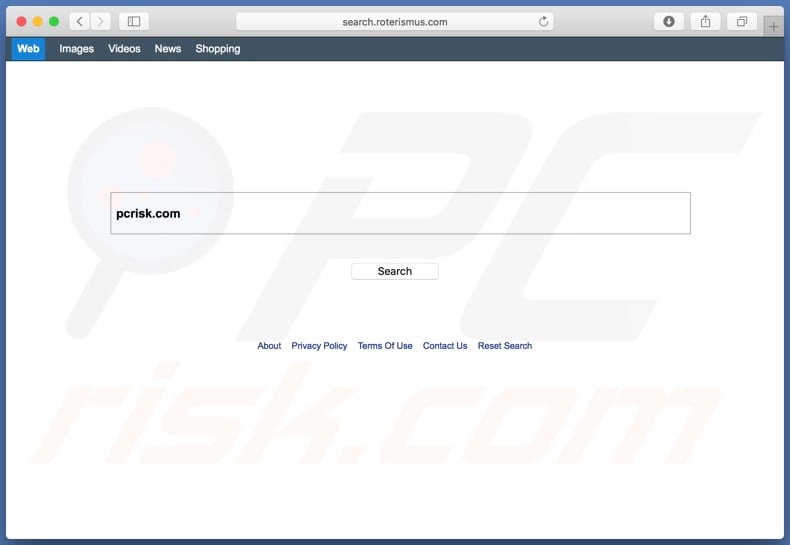Image resolution: width=790 pixels, height=545 pixels.
Task: Select the Web tab
Action: (x=28, y=49)
